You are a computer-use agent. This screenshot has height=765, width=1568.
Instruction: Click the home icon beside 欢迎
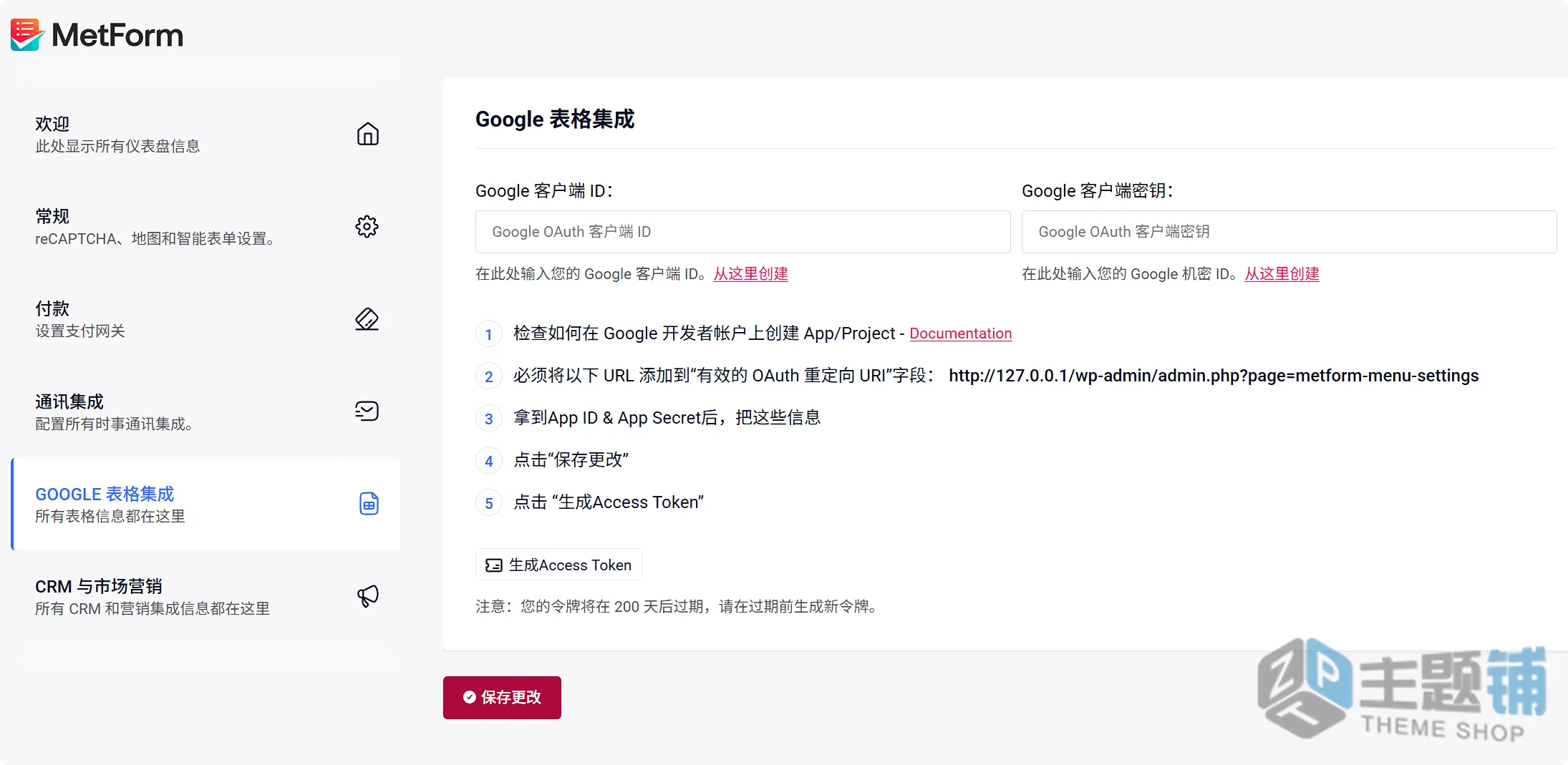point(367,134)
